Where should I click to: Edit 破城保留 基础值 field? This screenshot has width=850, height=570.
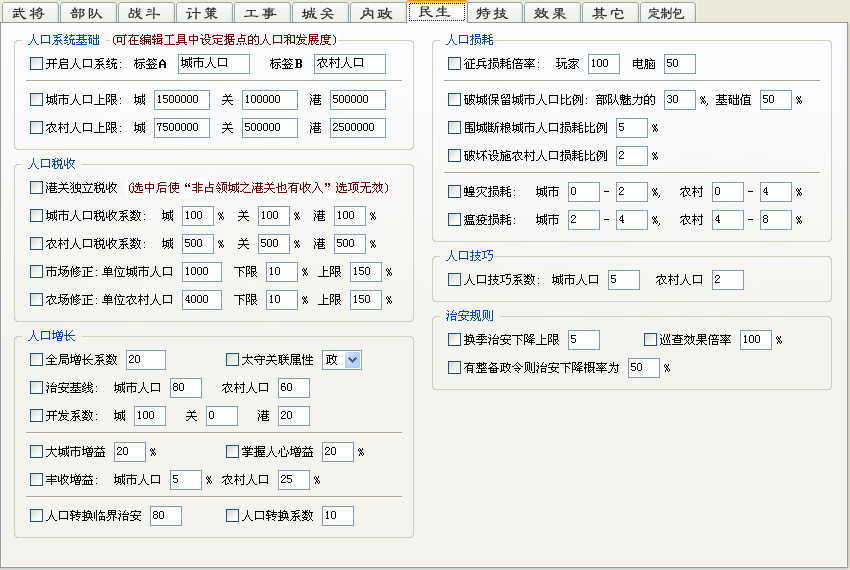pyautogui.click(x=776, y=100)
